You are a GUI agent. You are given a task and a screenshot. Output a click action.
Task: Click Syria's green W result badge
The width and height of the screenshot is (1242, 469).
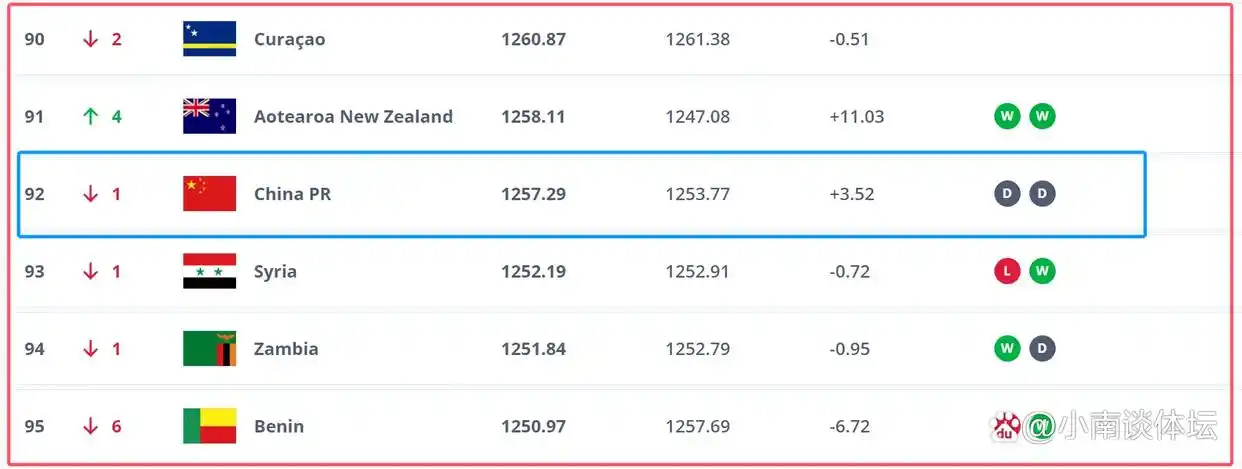click(x=1043, y=271)
